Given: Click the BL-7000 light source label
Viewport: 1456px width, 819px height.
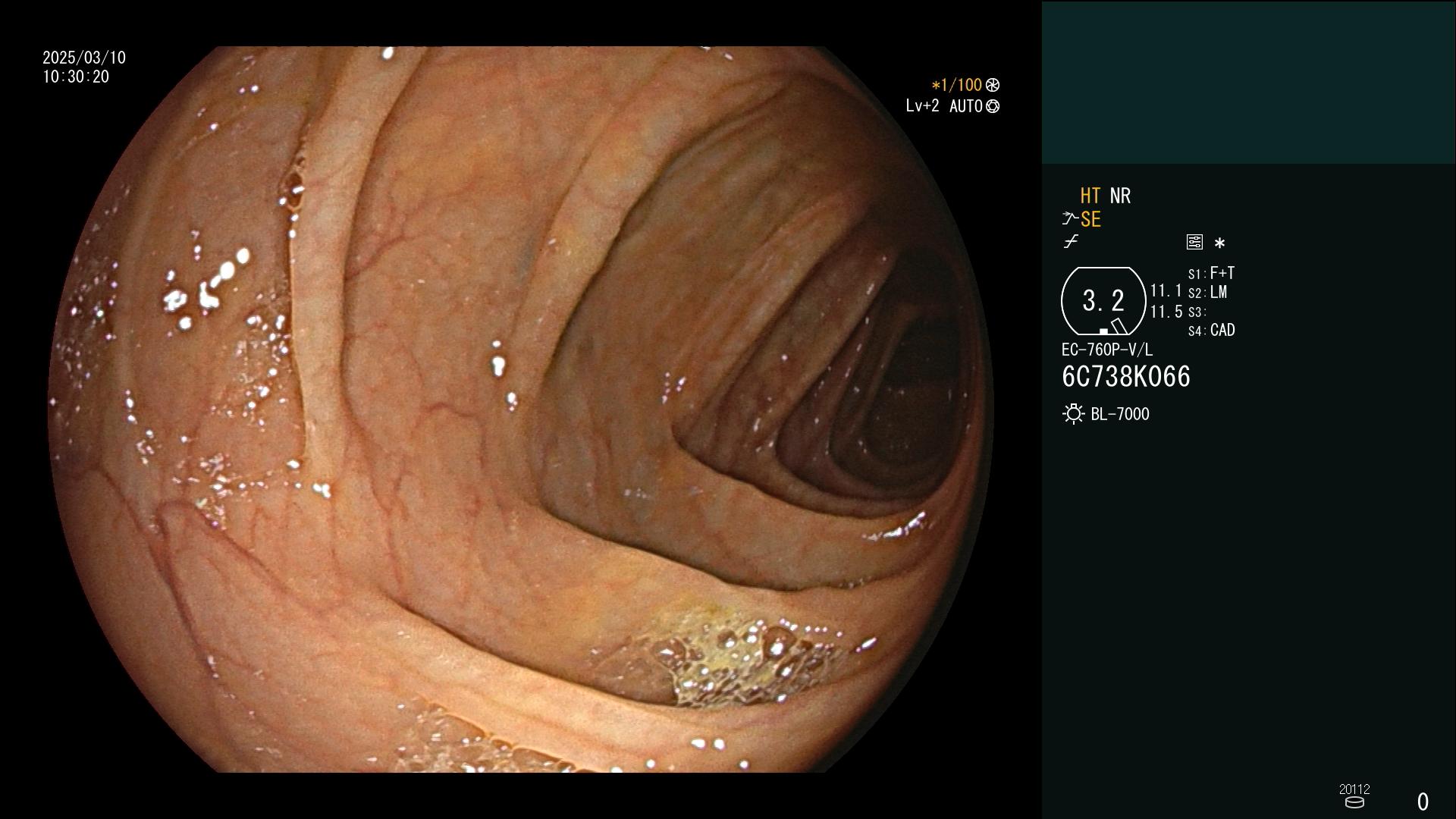Looking at the screenshot, I should point(1120,414).
